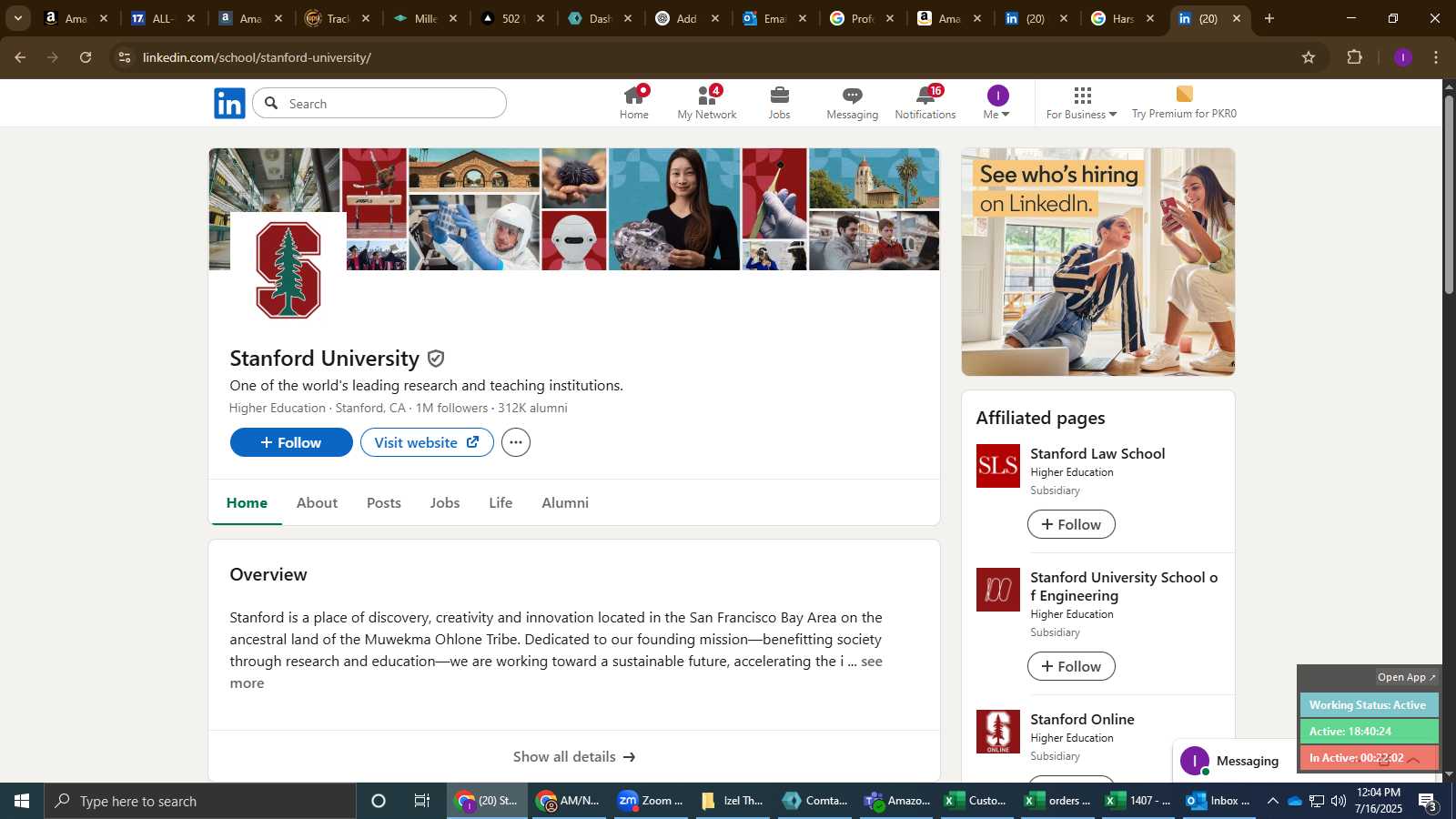Open the orders Excel taskbar item
The width and height of the screenshot is (1456, 819).
point(1057,801)
